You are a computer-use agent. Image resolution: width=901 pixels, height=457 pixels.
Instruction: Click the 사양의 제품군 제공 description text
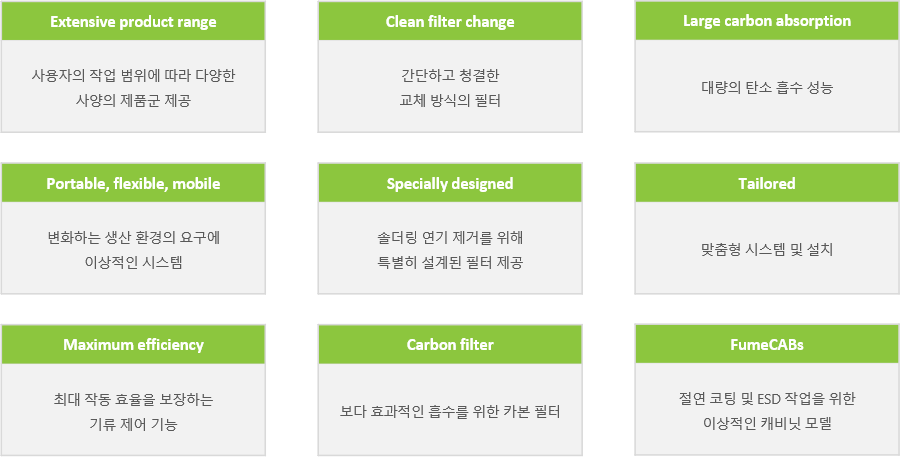(133, 101)
